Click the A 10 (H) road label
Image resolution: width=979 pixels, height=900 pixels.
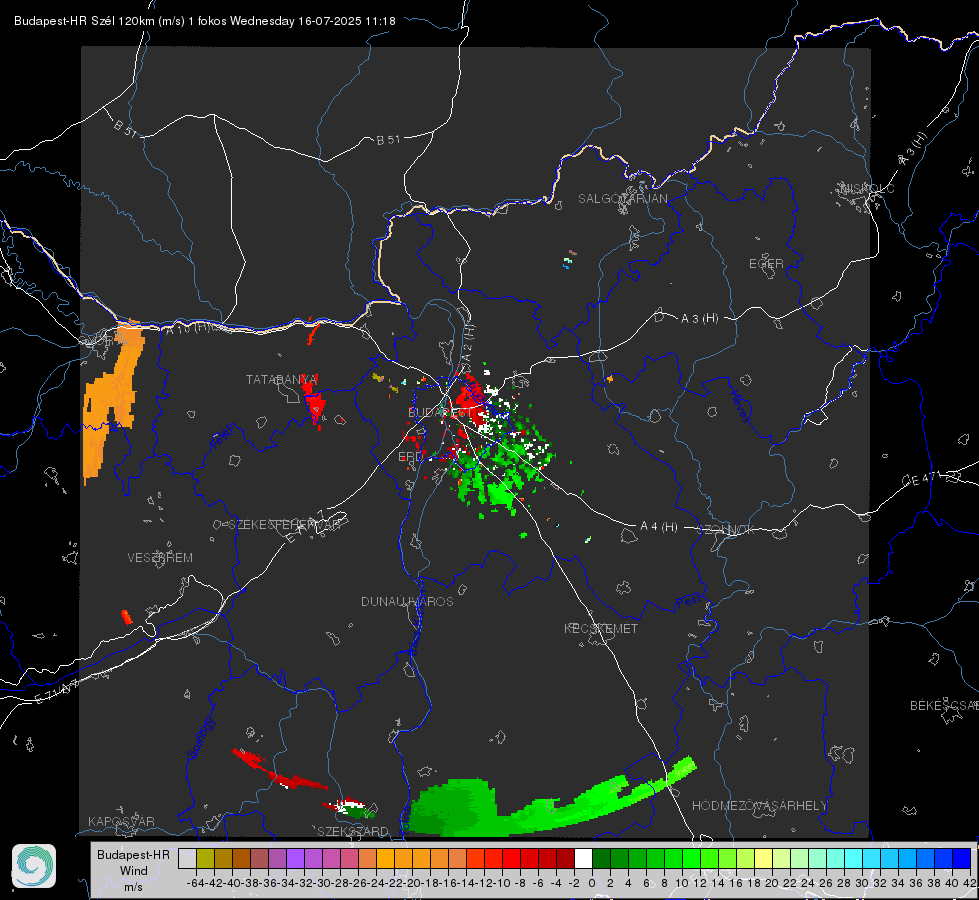[188, 328]
